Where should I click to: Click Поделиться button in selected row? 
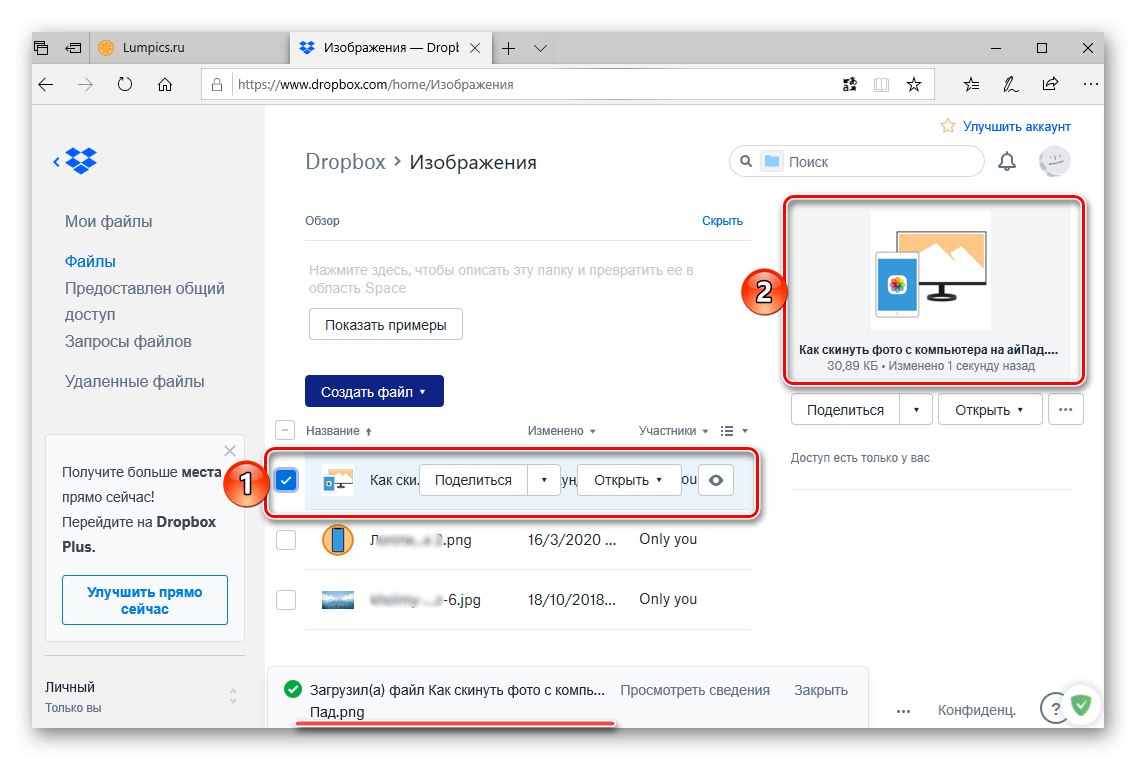coord(473,480)
